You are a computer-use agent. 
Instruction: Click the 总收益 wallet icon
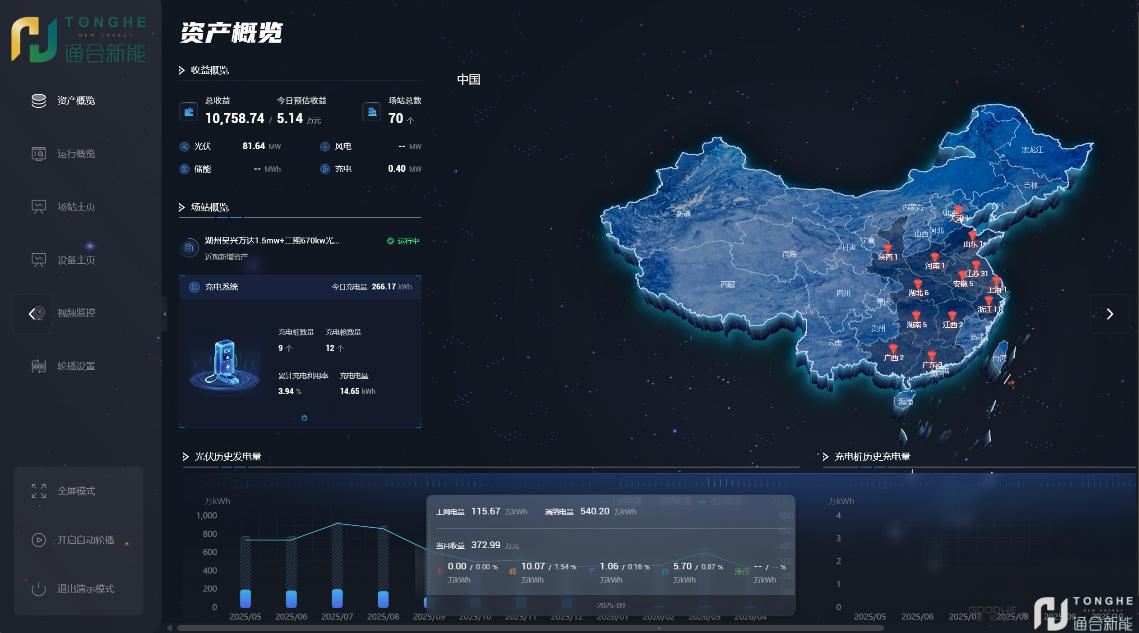point(189,112)
